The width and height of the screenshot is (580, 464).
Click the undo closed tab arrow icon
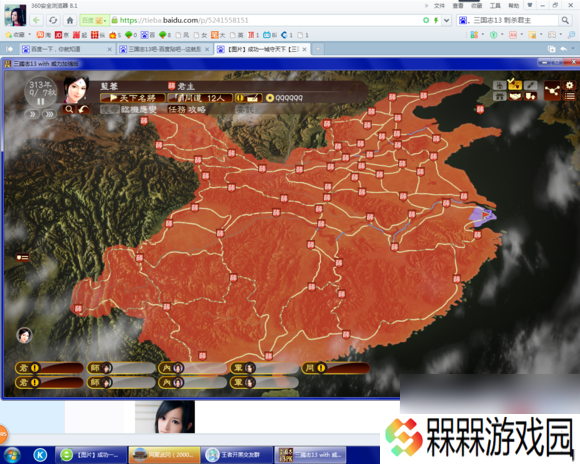[x=564, y=49]
